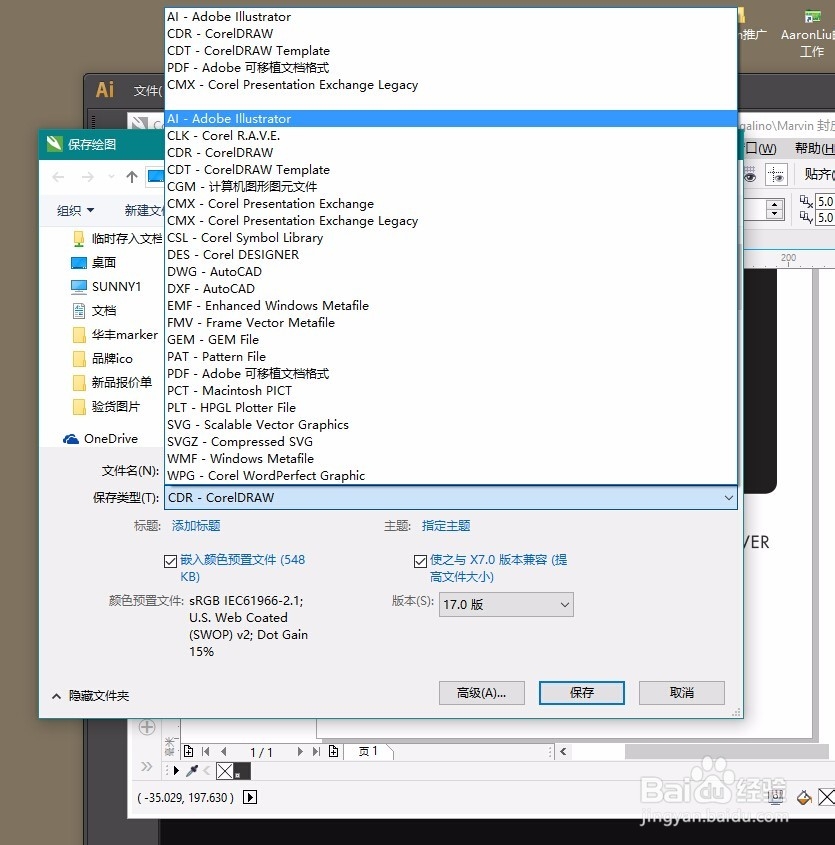Viewport: 835px width, 845px height.
Task: Select the 验货图片 folder
Action: [x=106, y=406]
